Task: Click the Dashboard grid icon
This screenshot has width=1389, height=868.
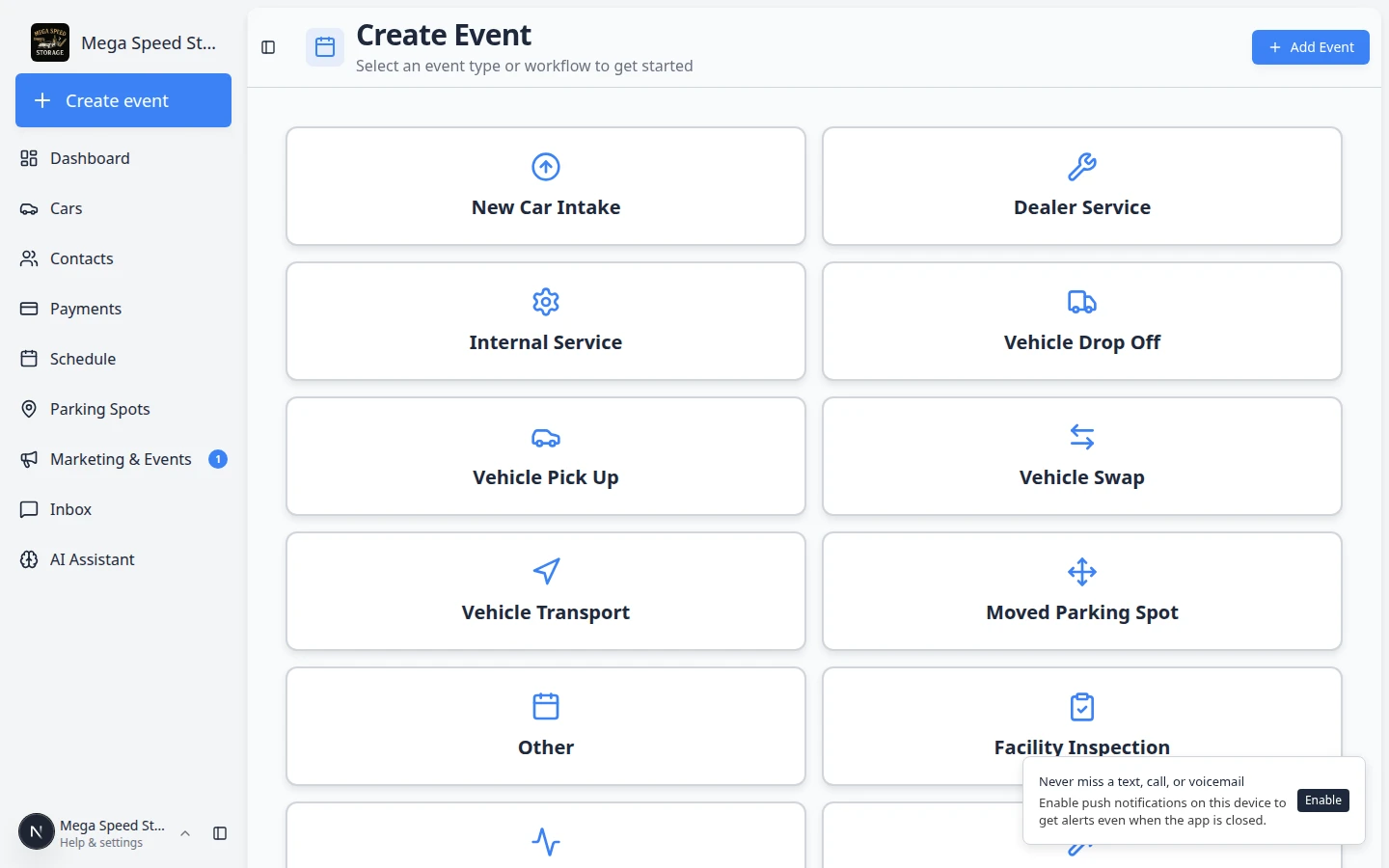Action: 29,158
